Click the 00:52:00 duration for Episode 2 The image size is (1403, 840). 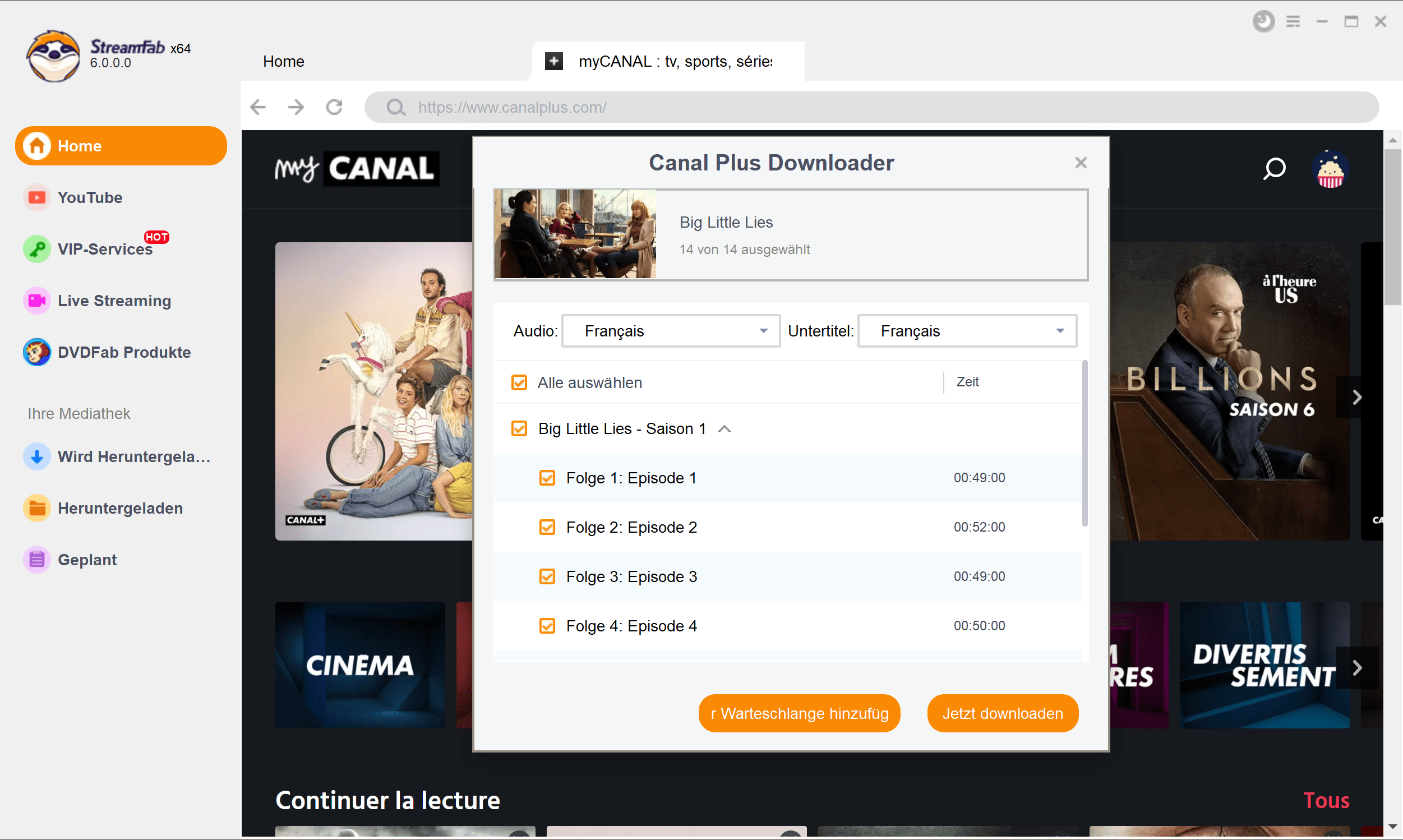[x=979, y=527]
